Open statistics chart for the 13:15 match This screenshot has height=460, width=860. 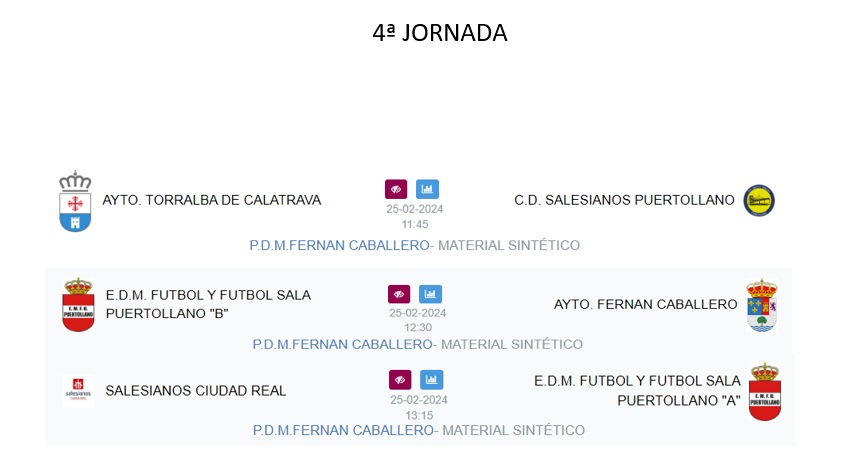click(x=432, y=380)
